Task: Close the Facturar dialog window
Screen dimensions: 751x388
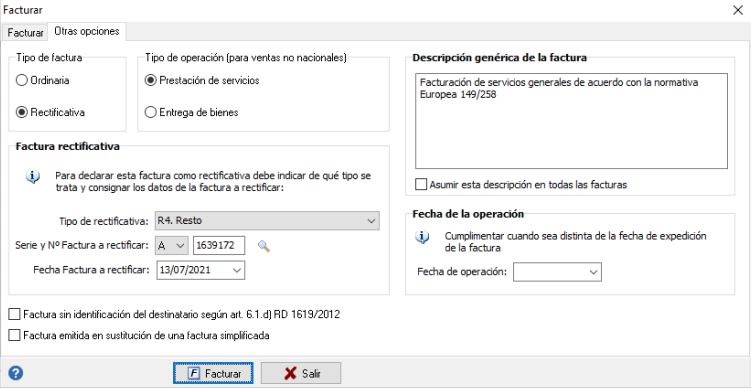Action: [738, 10]
